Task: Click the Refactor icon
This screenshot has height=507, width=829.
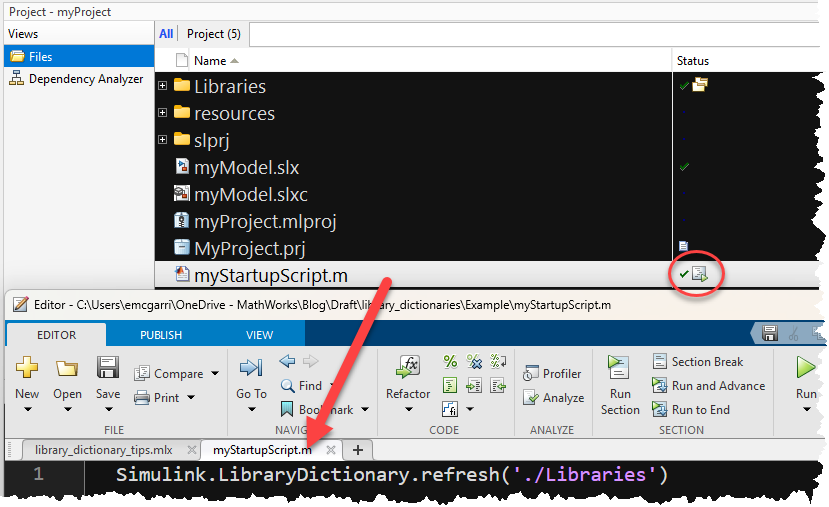Action: point(408,368)
